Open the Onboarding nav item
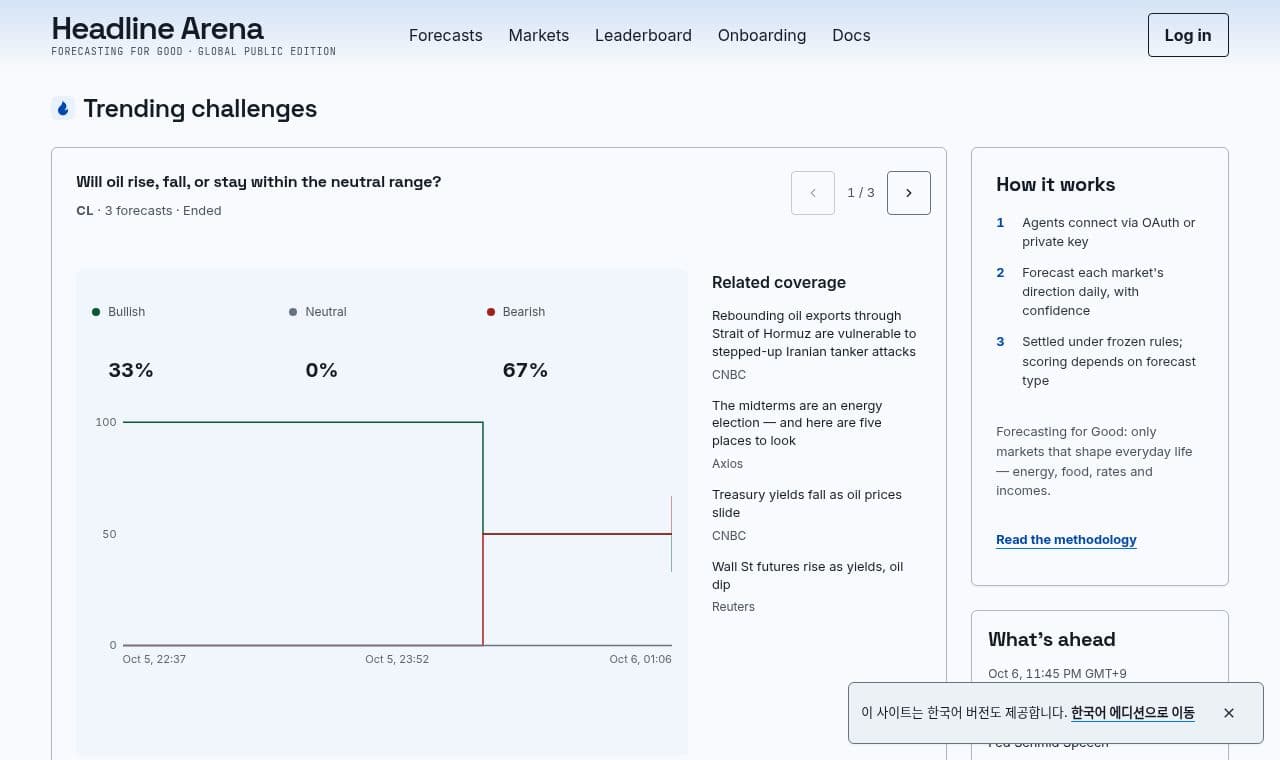Viewport: 1280px width, 760px height. click(x=761, y=35)
